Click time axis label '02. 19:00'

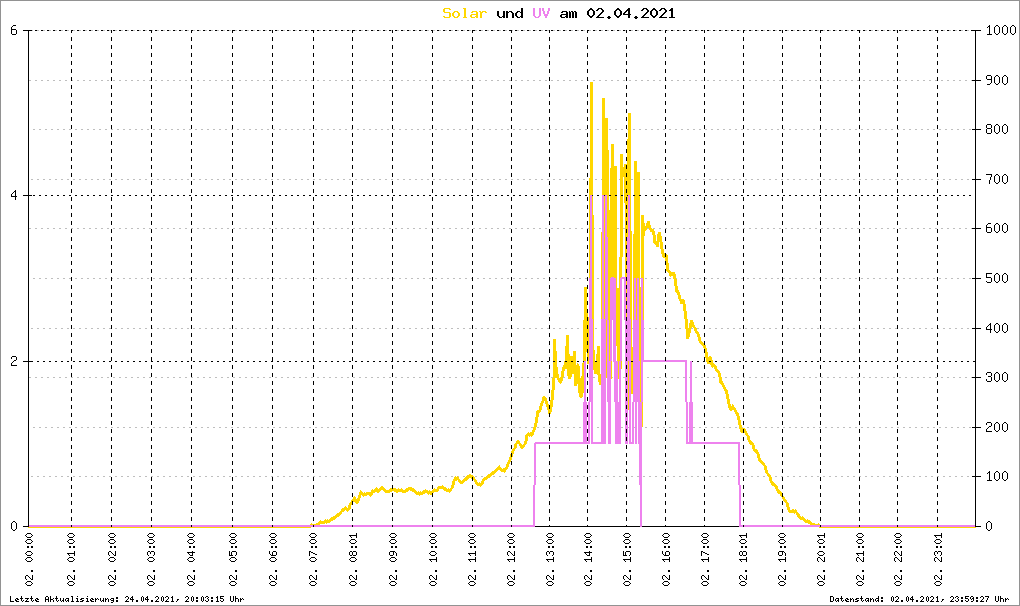(783, 559)
